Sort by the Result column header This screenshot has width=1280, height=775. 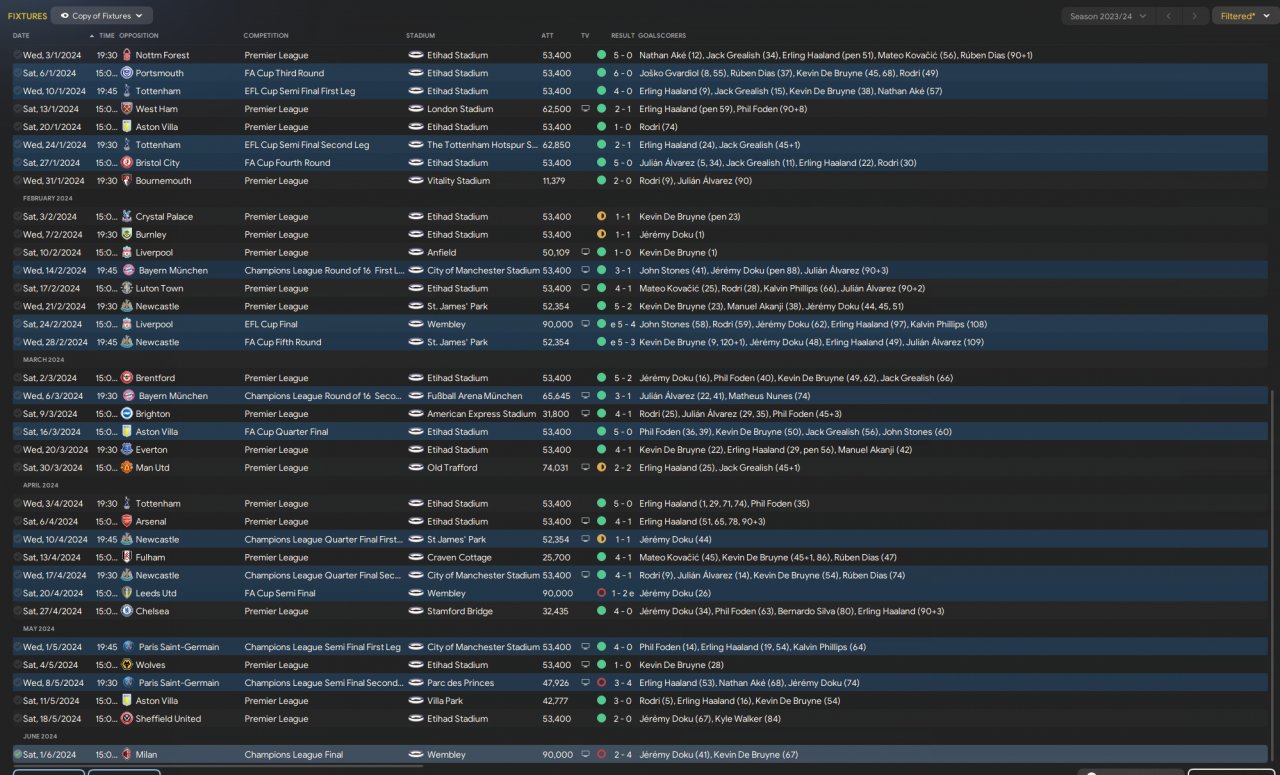[x=622, y=36]
